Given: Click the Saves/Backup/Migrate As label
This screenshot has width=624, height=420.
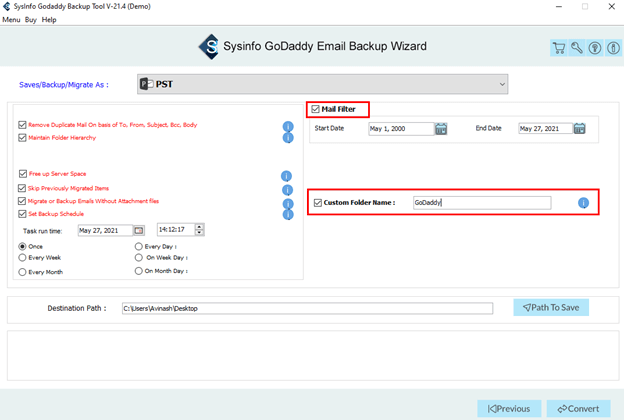Looking at the screenshot, I should click(x=64, y=85).
